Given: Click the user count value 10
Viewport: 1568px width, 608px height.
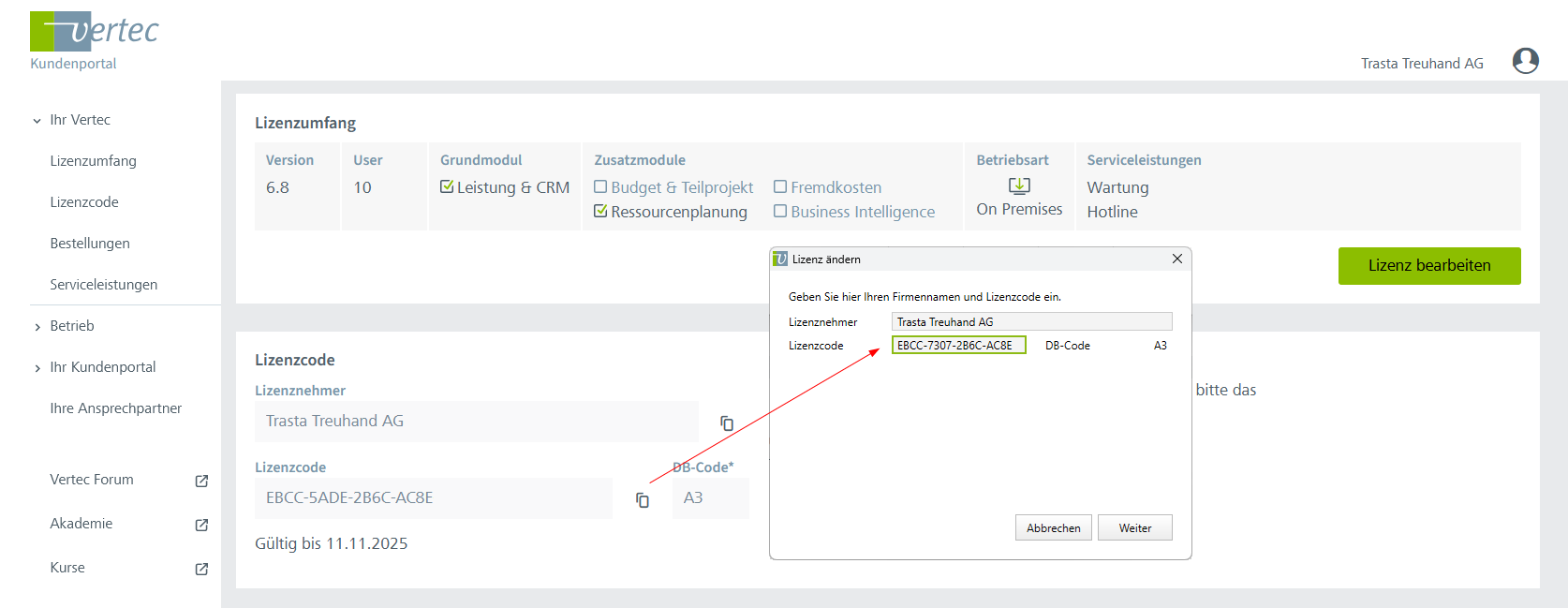Looking at the screenshot, I should [x=362, y=187].
